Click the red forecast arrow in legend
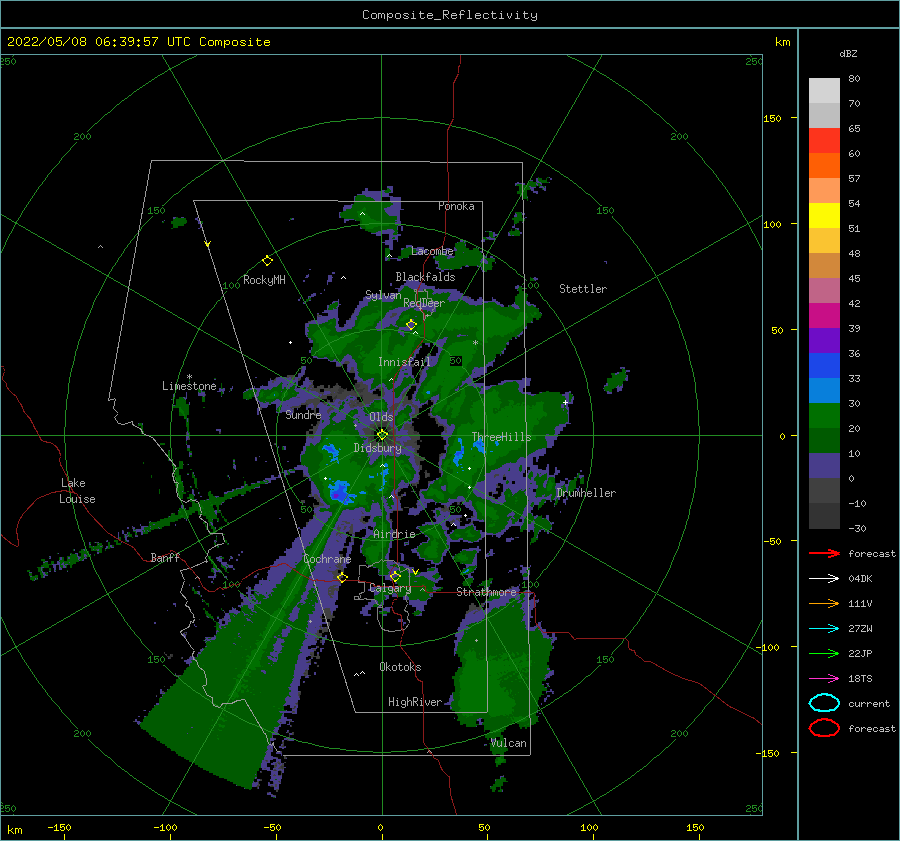Screen dimensions: 900x841 click(824, 553)
